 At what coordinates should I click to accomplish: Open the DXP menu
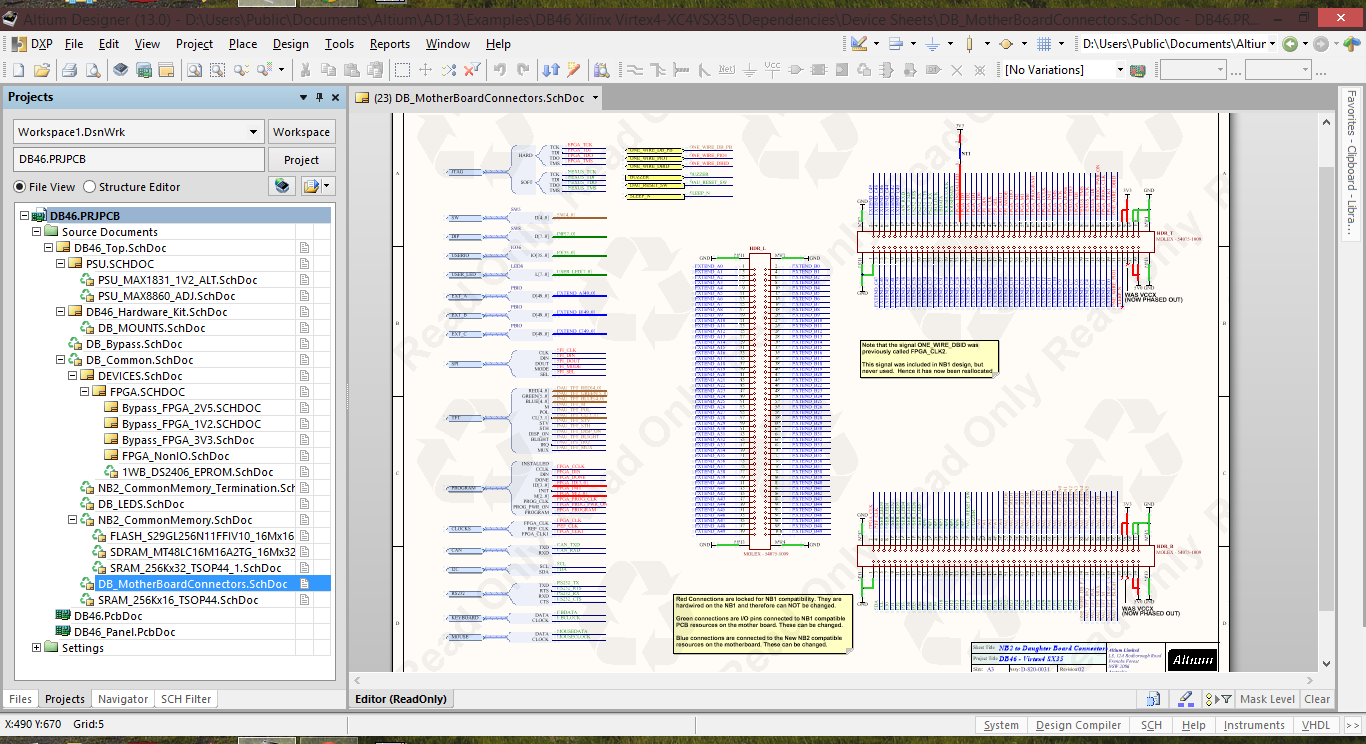tap(33, 44)
